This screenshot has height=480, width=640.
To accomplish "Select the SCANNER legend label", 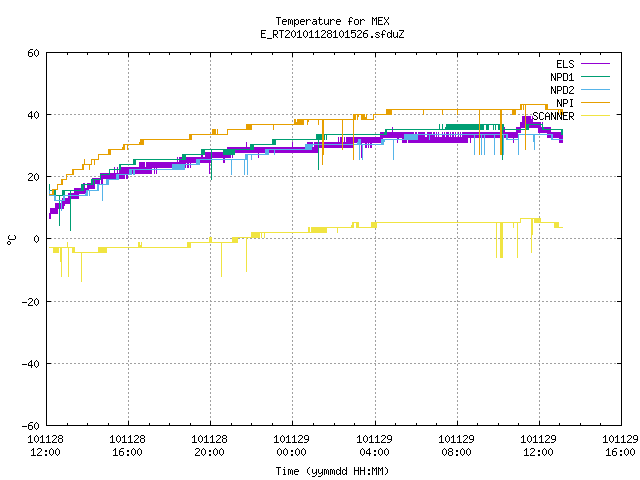I will click(553, 116).
